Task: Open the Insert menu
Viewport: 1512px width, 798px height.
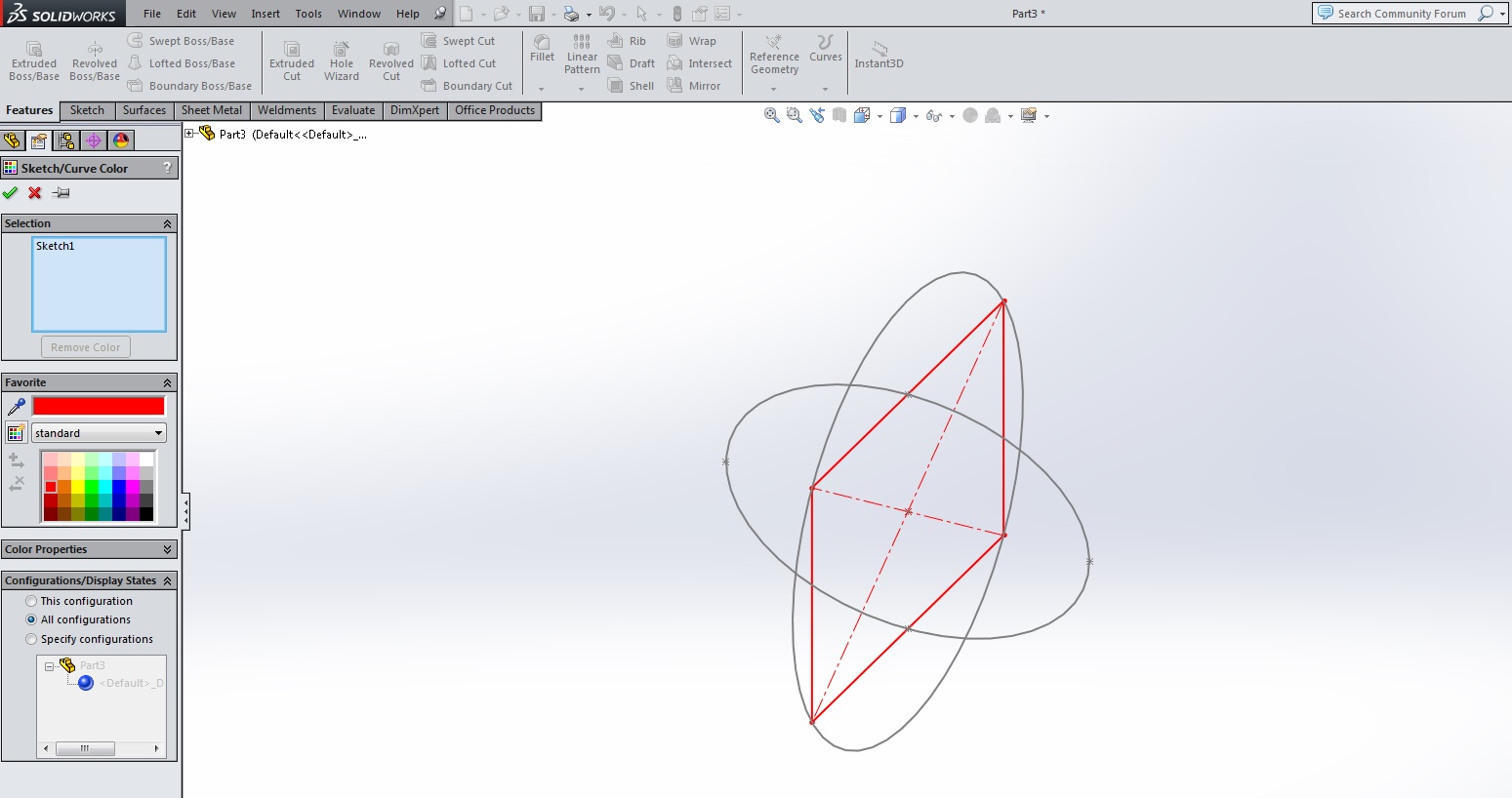Action: click(266, 14)
